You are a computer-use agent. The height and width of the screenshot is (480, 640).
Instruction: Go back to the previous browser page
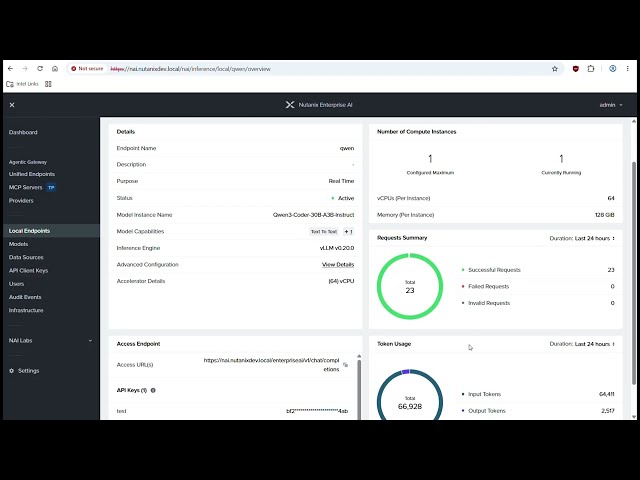[x=11, y=69]
